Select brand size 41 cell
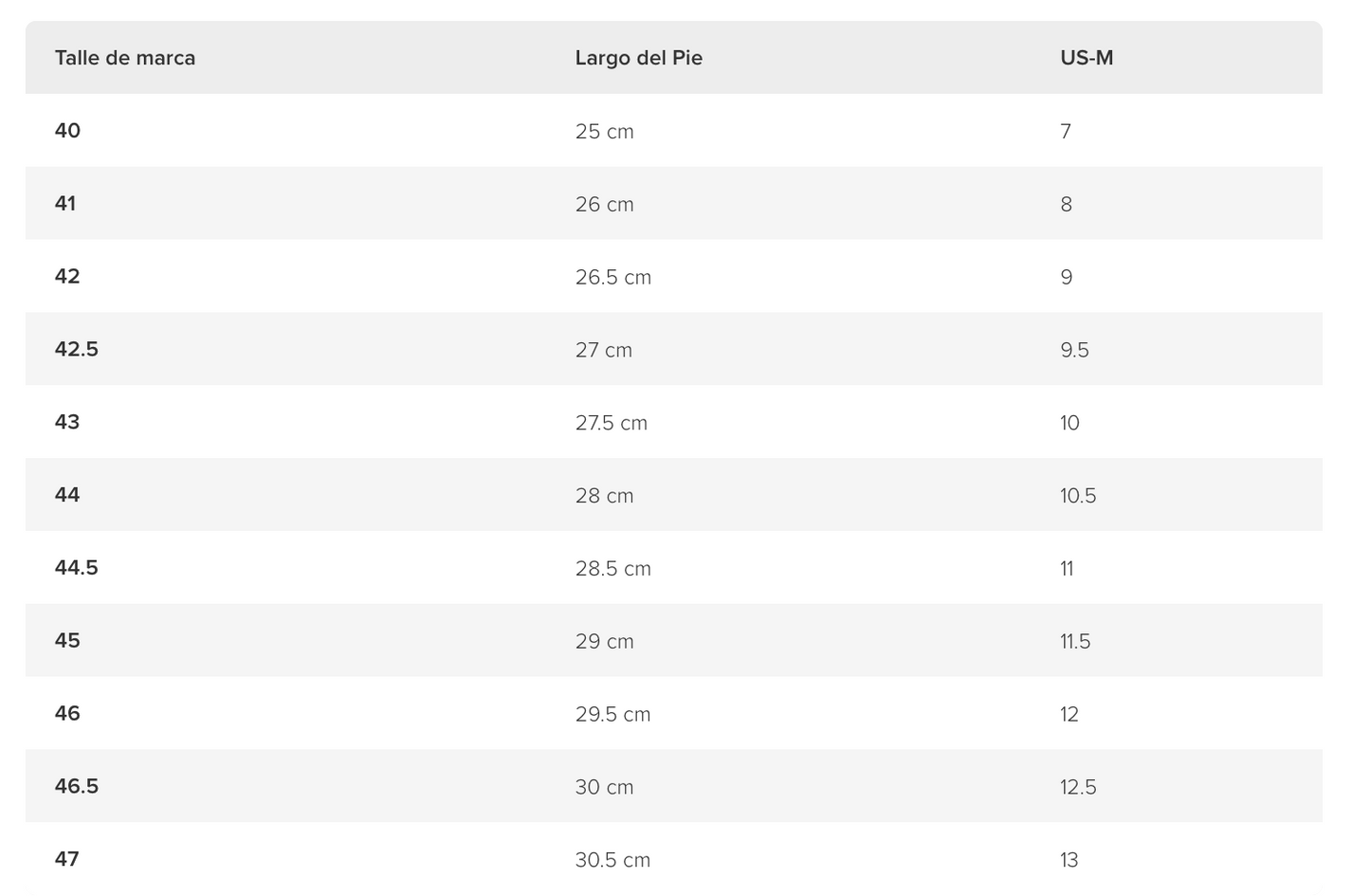 [65, 204]
